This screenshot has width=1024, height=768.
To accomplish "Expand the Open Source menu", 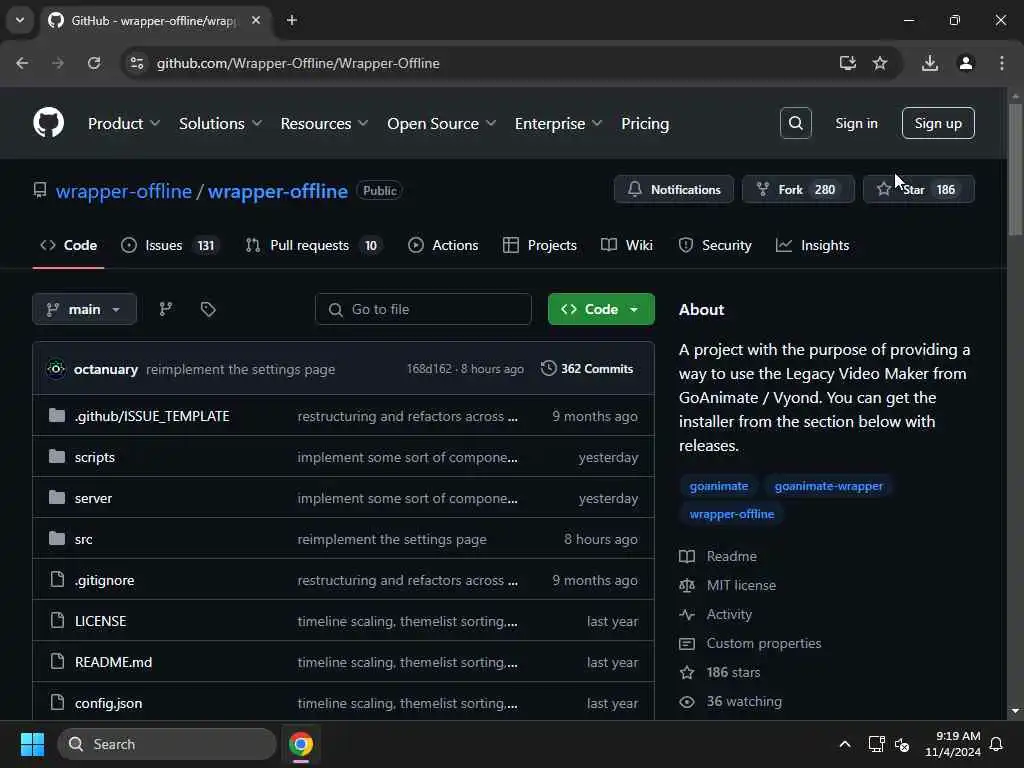I will tap(441, 123).
